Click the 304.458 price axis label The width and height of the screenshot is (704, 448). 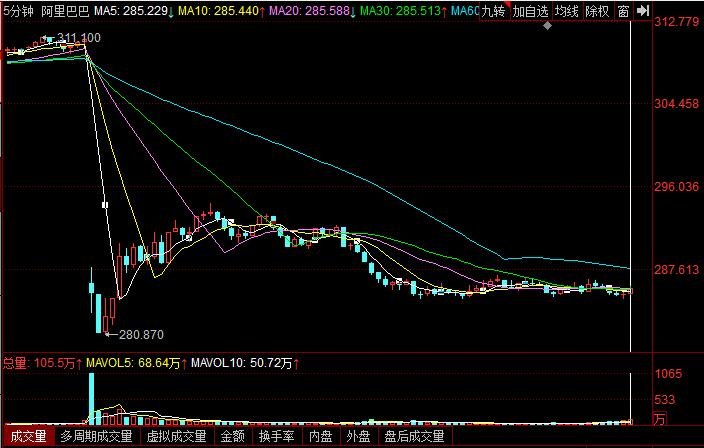pyautogui.click(x=676, y=104)
